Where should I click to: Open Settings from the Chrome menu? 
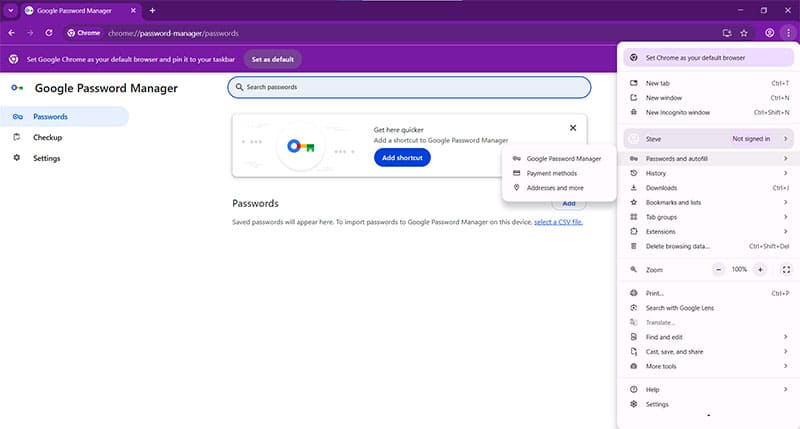pos(708,404)
